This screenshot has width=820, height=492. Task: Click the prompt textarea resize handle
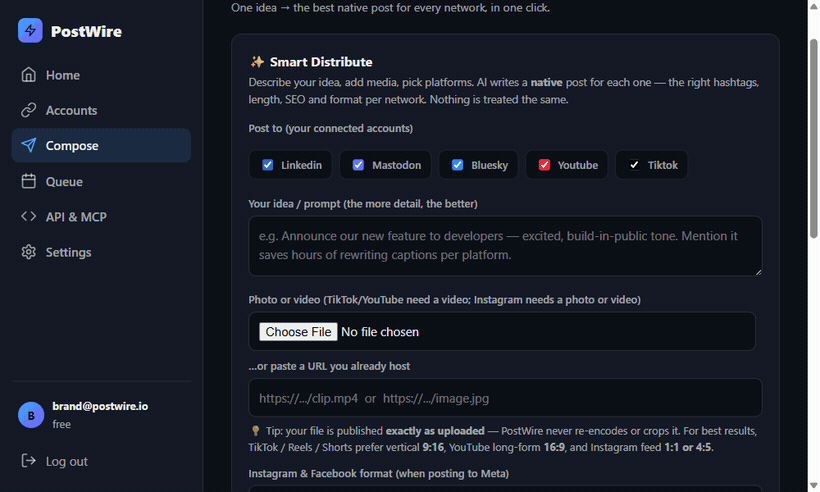point(758,272)
